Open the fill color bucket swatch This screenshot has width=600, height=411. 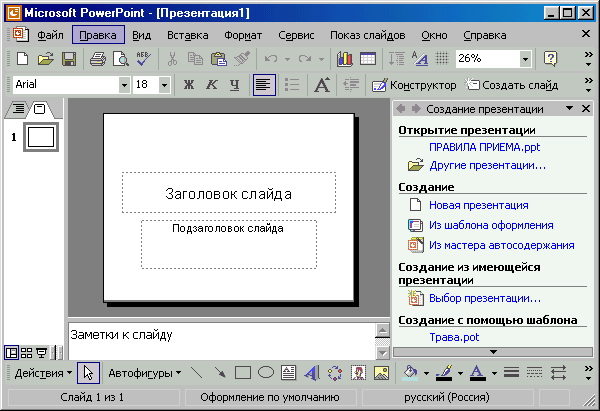tap(410, 372)
